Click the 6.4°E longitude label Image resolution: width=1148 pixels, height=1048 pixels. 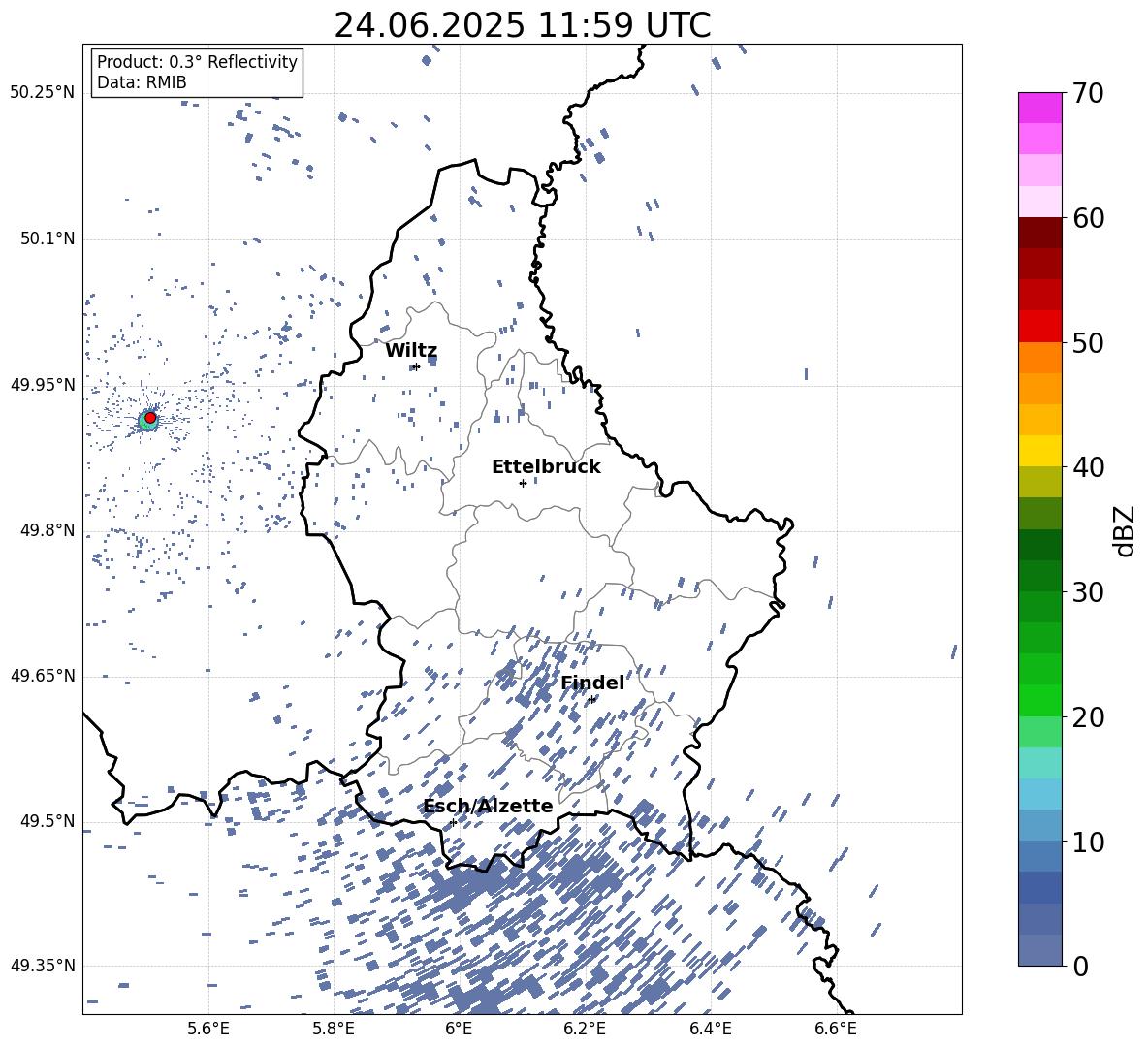(710, 1029)
